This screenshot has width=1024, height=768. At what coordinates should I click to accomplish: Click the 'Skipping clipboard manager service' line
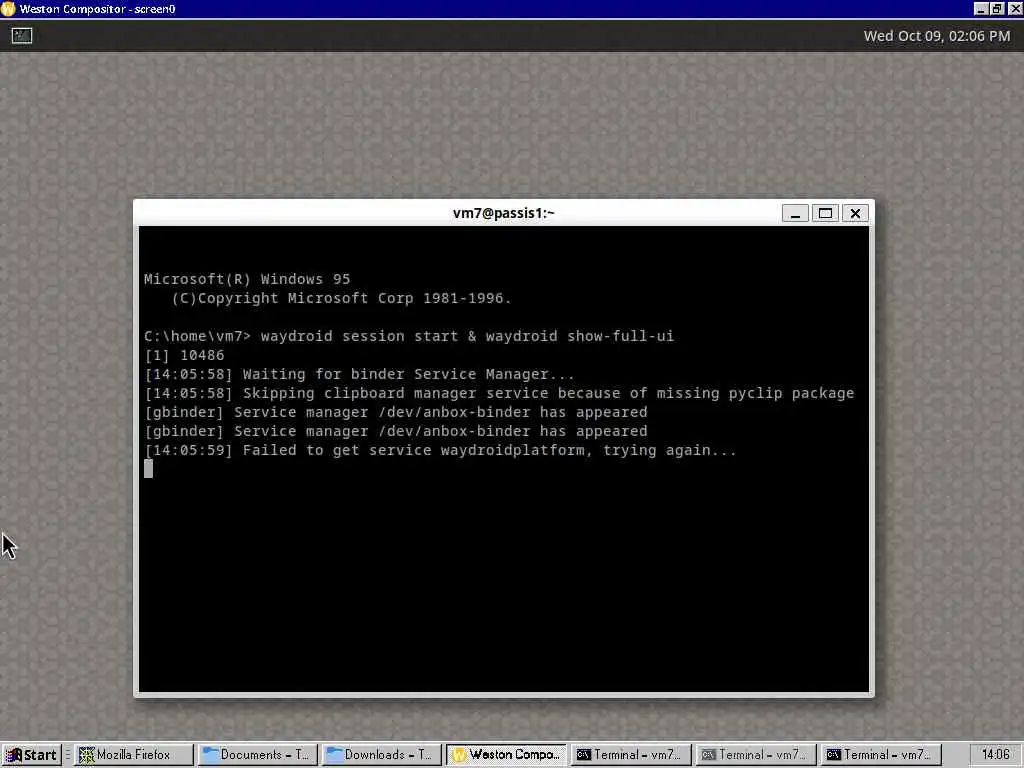(499, 393)
